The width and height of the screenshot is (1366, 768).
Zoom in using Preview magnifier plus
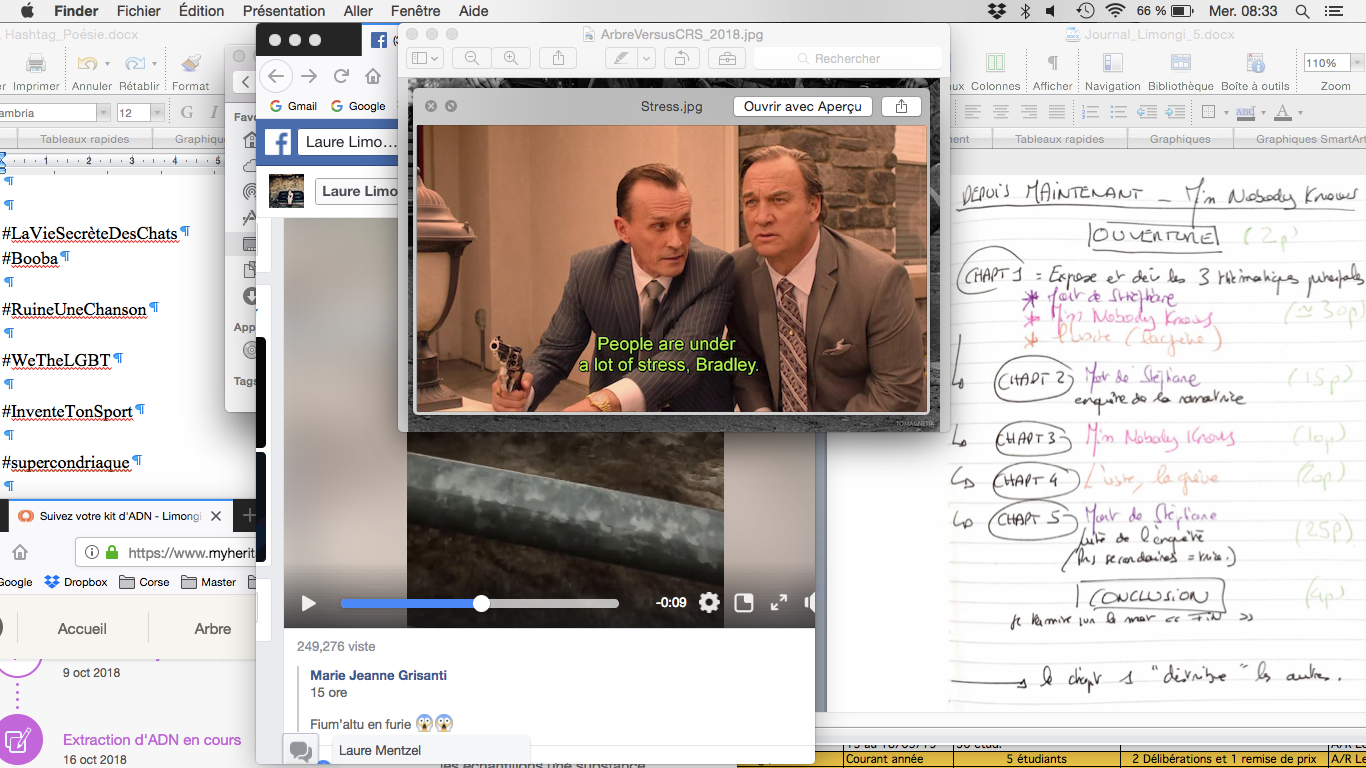[x=511, y=59]
